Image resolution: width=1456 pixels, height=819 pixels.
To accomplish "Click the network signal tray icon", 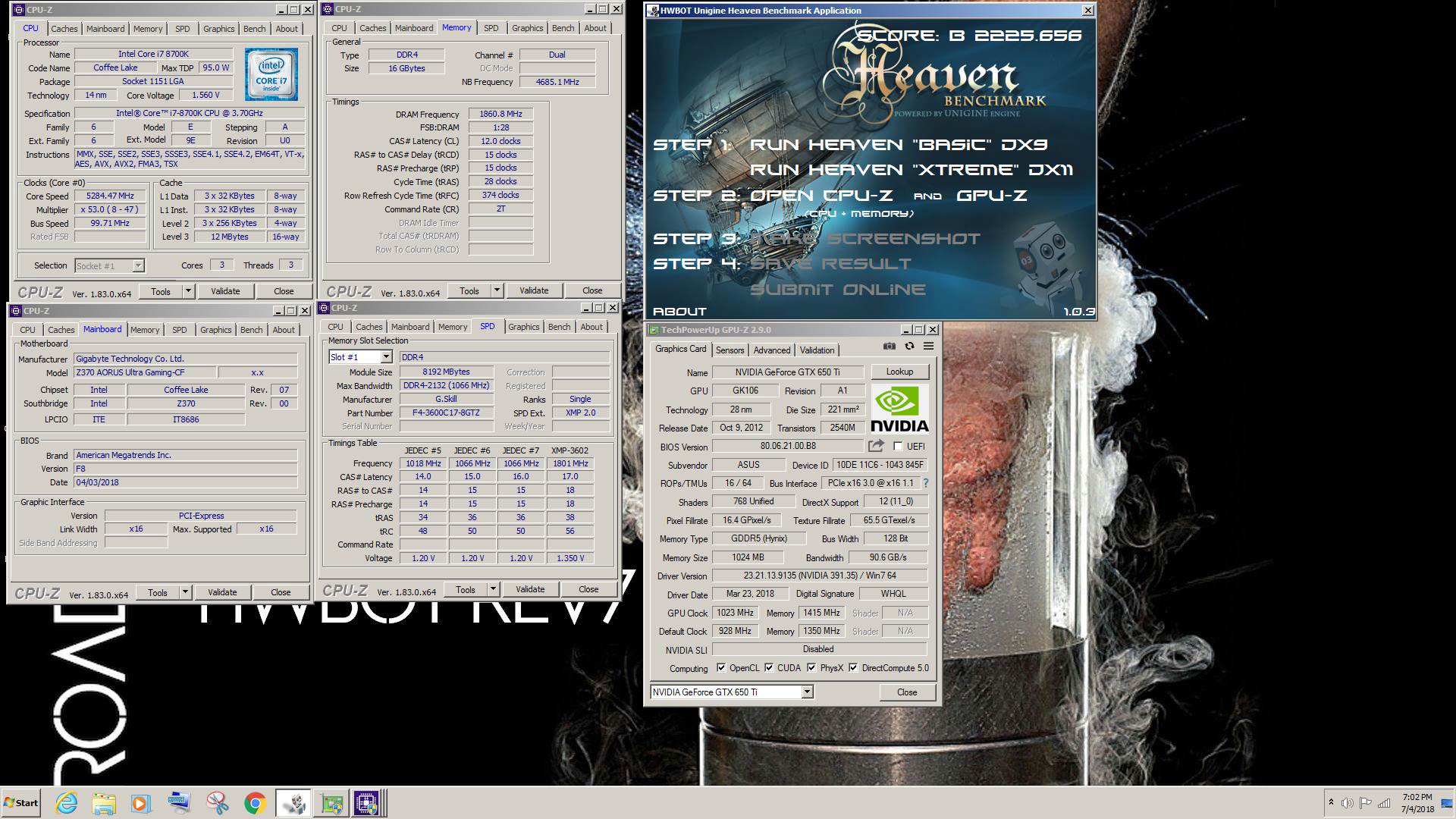I will 1384,803.
